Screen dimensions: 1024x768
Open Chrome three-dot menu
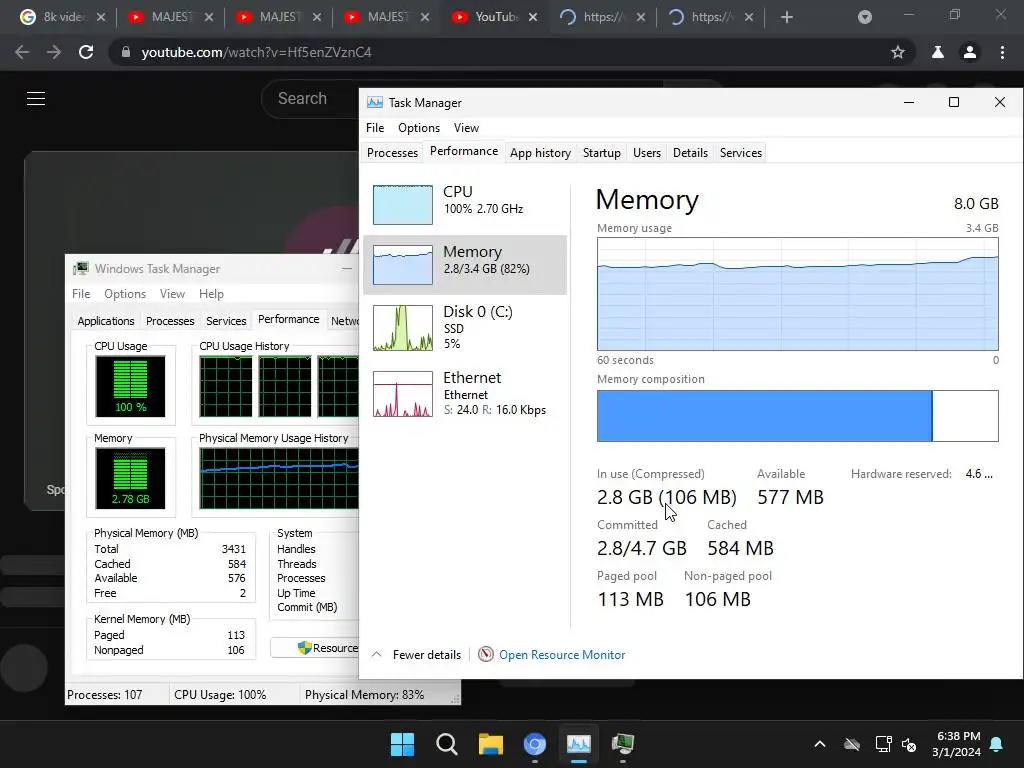(x=1002, y=52)
